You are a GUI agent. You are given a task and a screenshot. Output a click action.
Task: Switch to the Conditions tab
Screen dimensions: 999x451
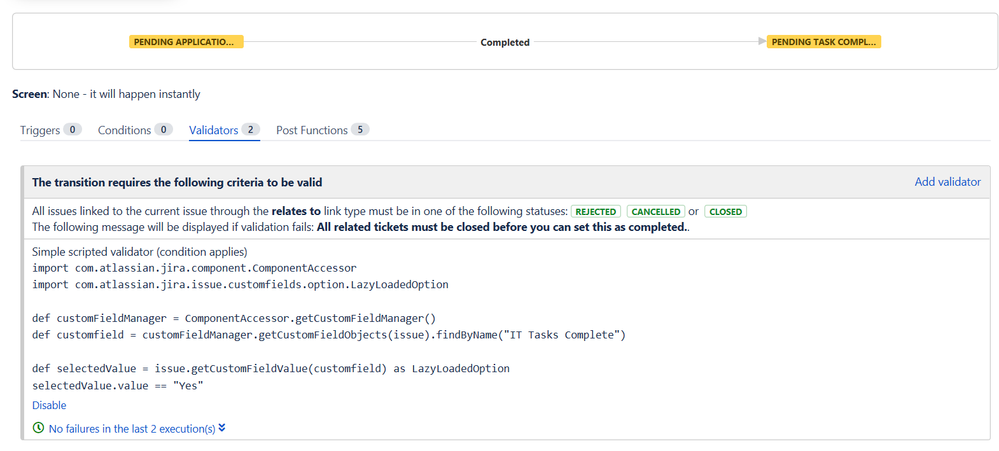click(124, 130)
